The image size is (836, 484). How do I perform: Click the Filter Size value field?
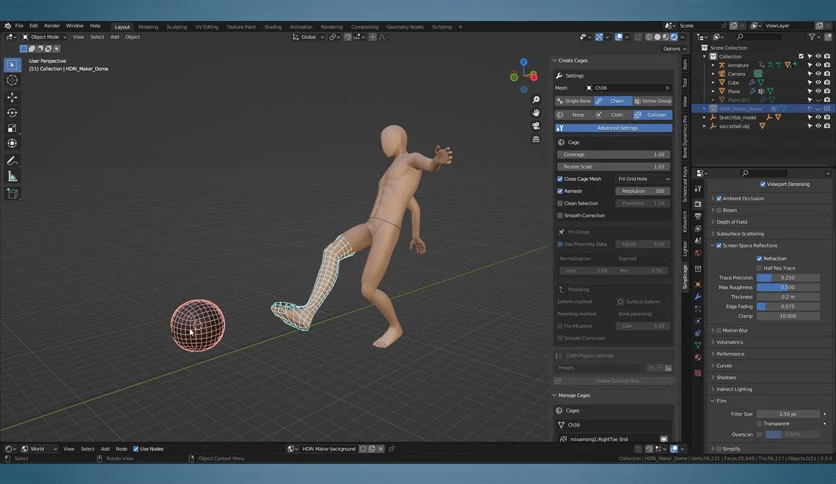787,414
